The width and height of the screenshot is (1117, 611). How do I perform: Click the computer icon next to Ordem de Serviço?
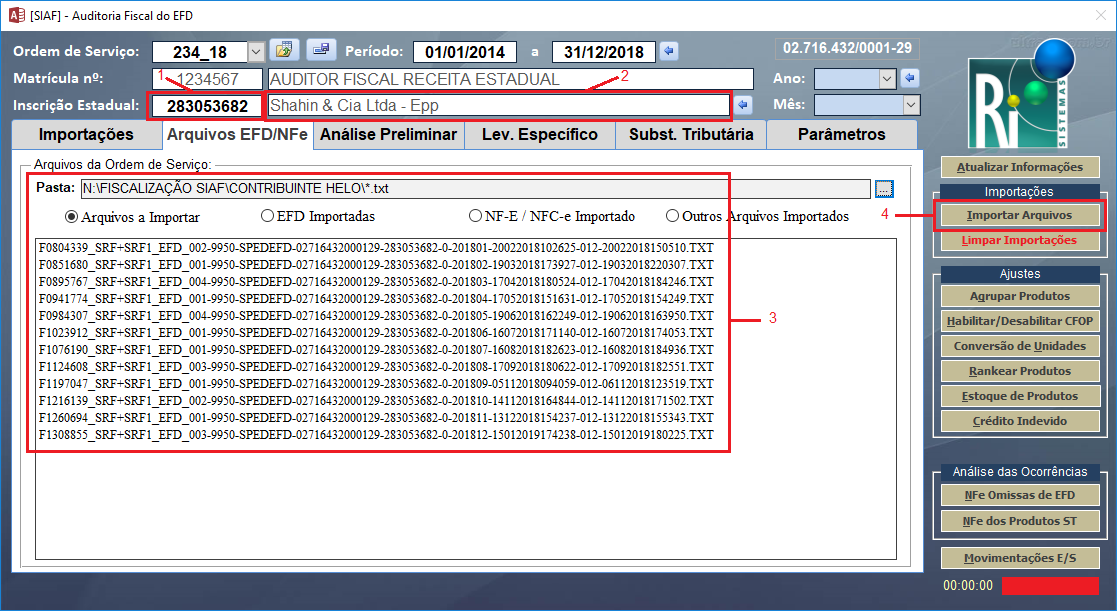coord(320,50)
